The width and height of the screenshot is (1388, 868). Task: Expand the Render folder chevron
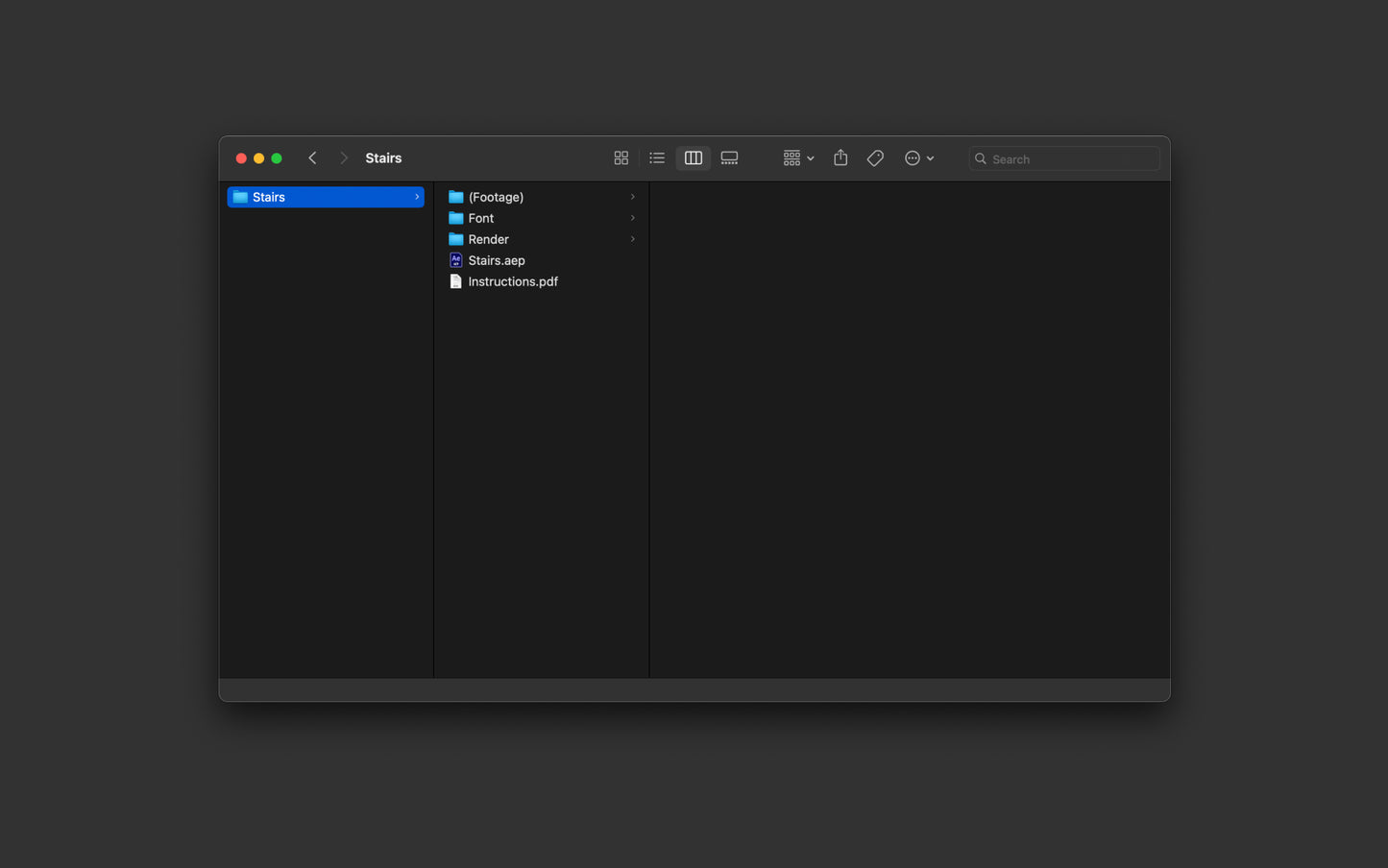[632, 239]
